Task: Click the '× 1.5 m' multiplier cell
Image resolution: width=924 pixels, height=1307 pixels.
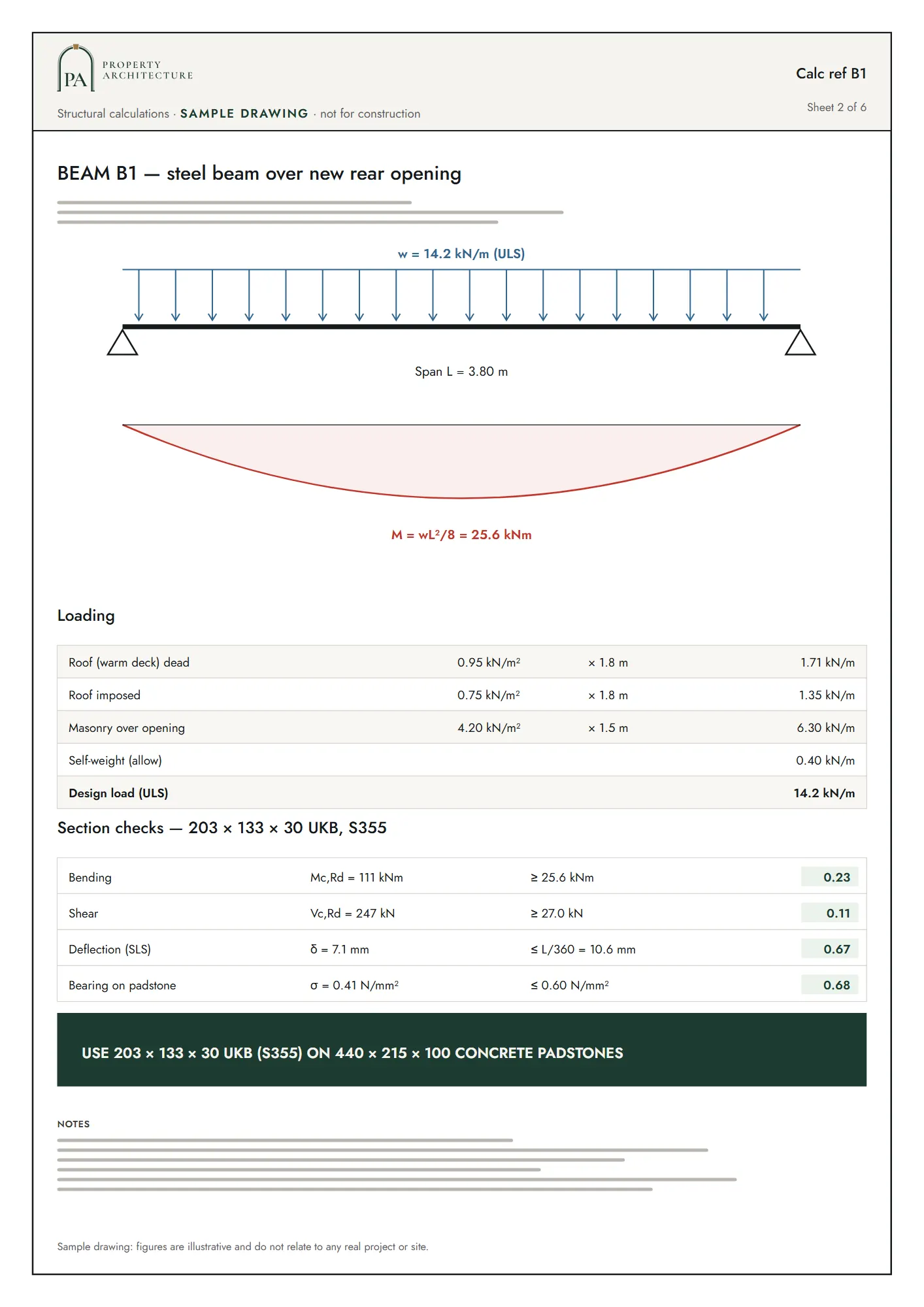Action: click(608, 728)
